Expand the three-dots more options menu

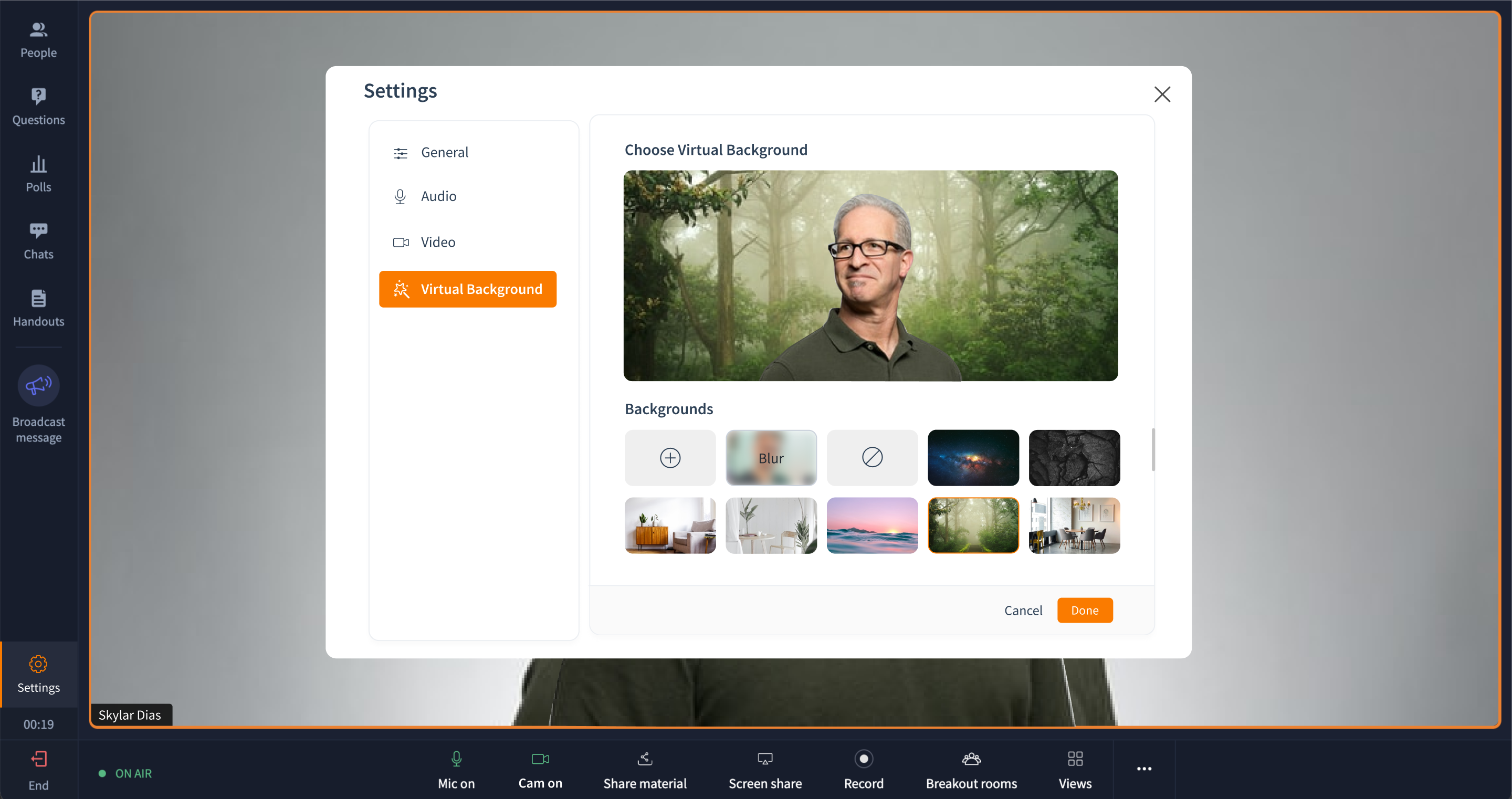(x=1143, y=769)
